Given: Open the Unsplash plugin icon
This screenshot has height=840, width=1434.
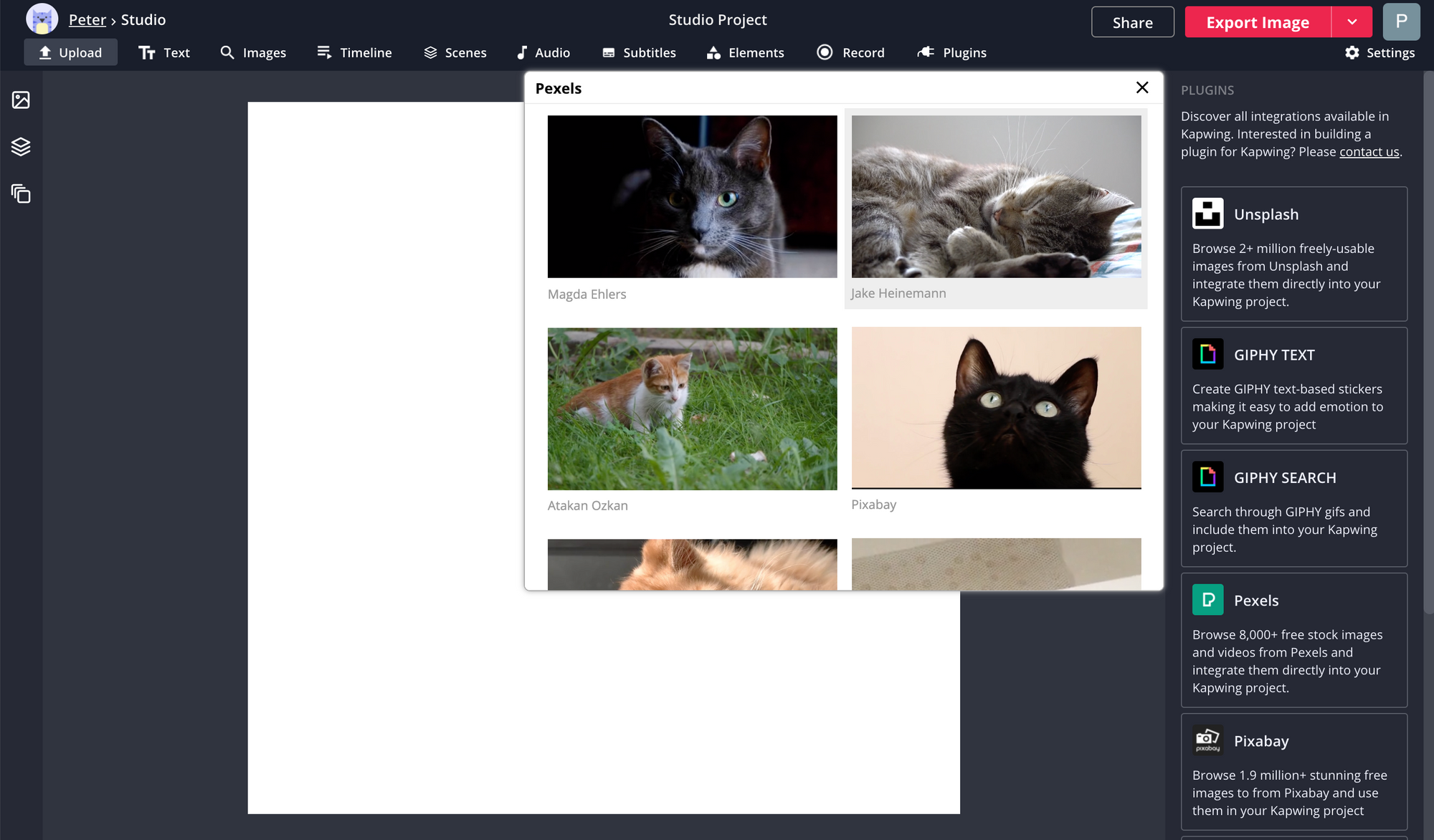Looking at the screenshot, I should click(1207, 214).
